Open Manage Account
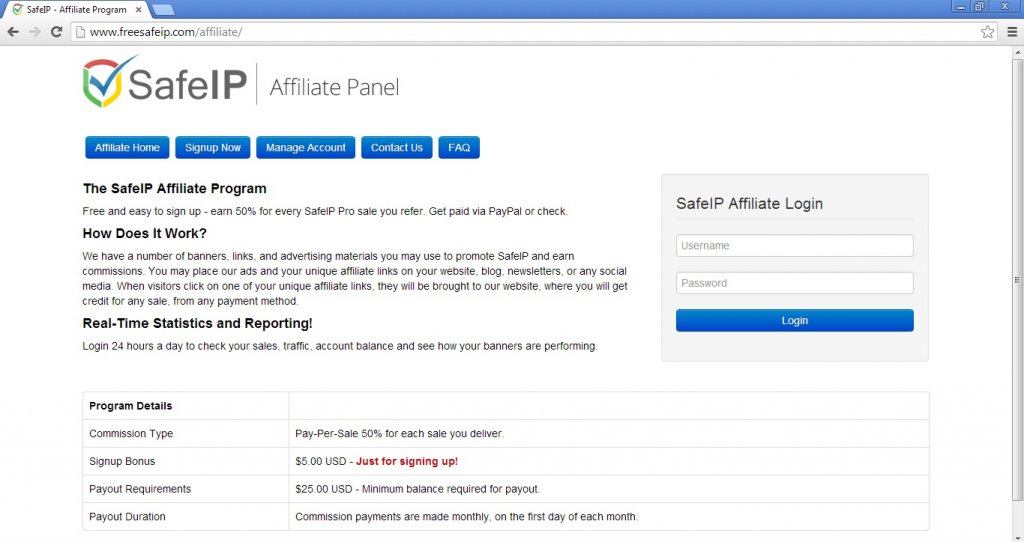This screenshot has height=542, width=1024. tap(306, 148)
